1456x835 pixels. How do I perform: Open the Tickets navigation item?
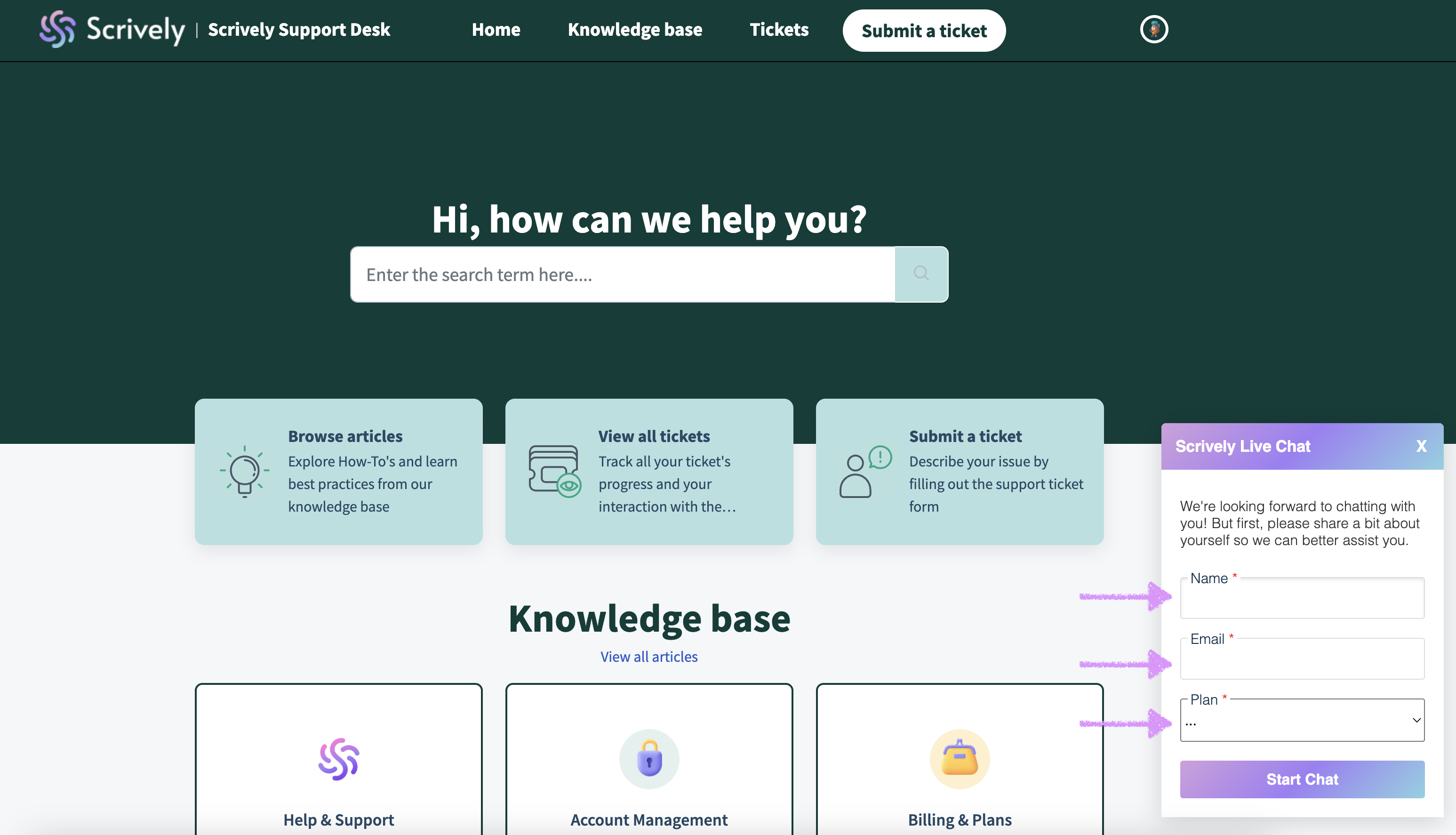click(778, 29)
